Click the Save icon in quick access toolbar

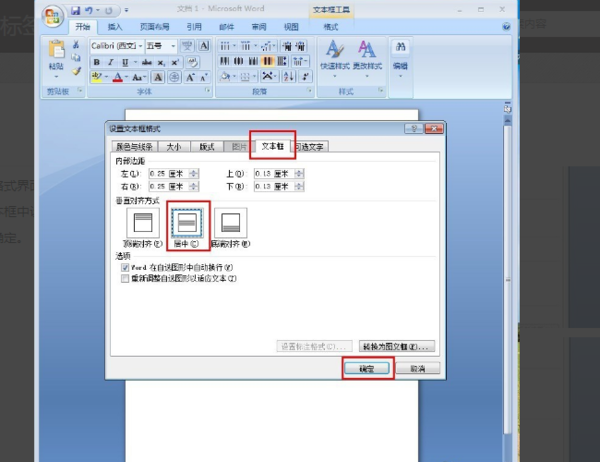(x=76, y=11)
